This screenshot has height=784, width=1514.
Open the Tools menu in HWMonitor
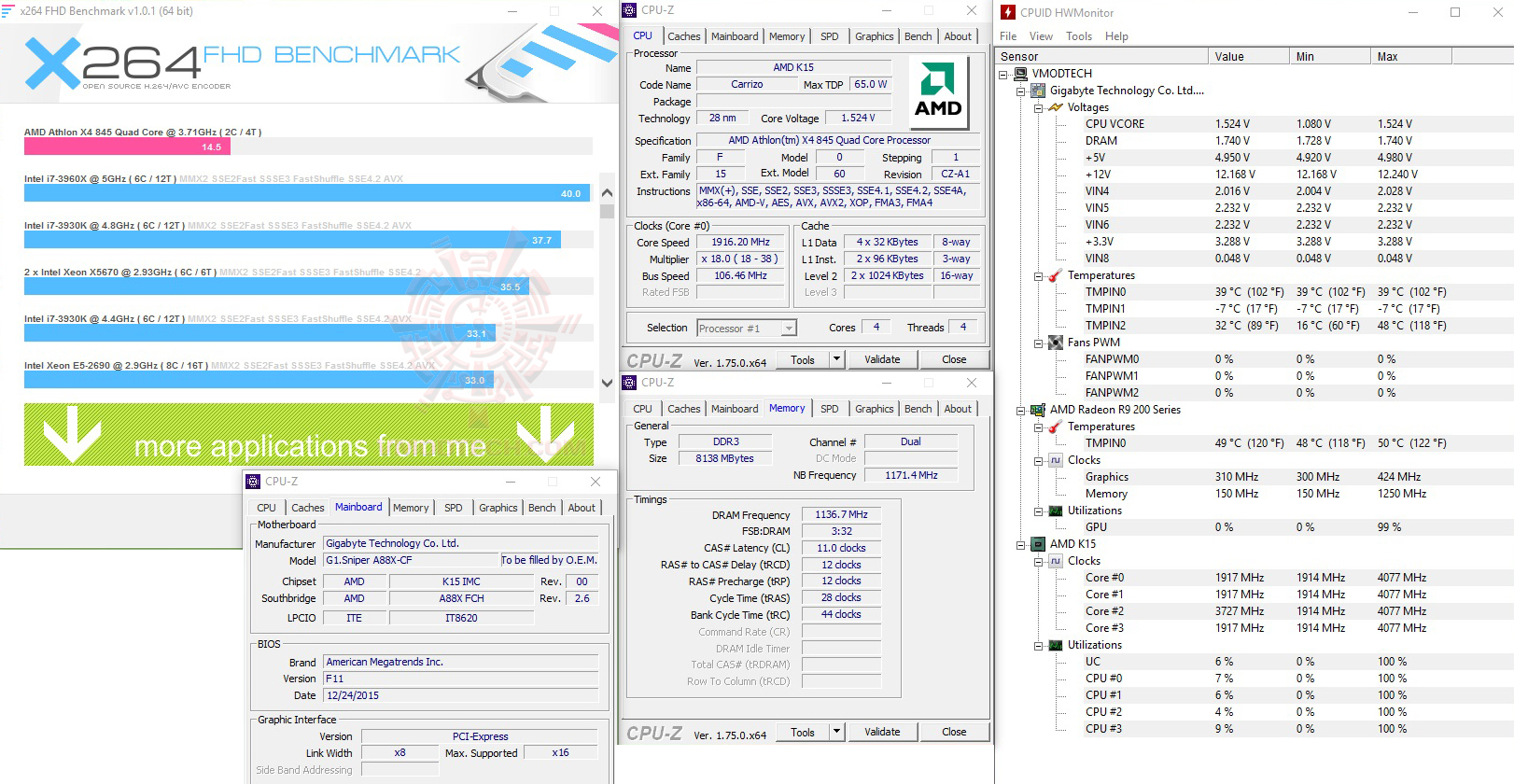1079,36
